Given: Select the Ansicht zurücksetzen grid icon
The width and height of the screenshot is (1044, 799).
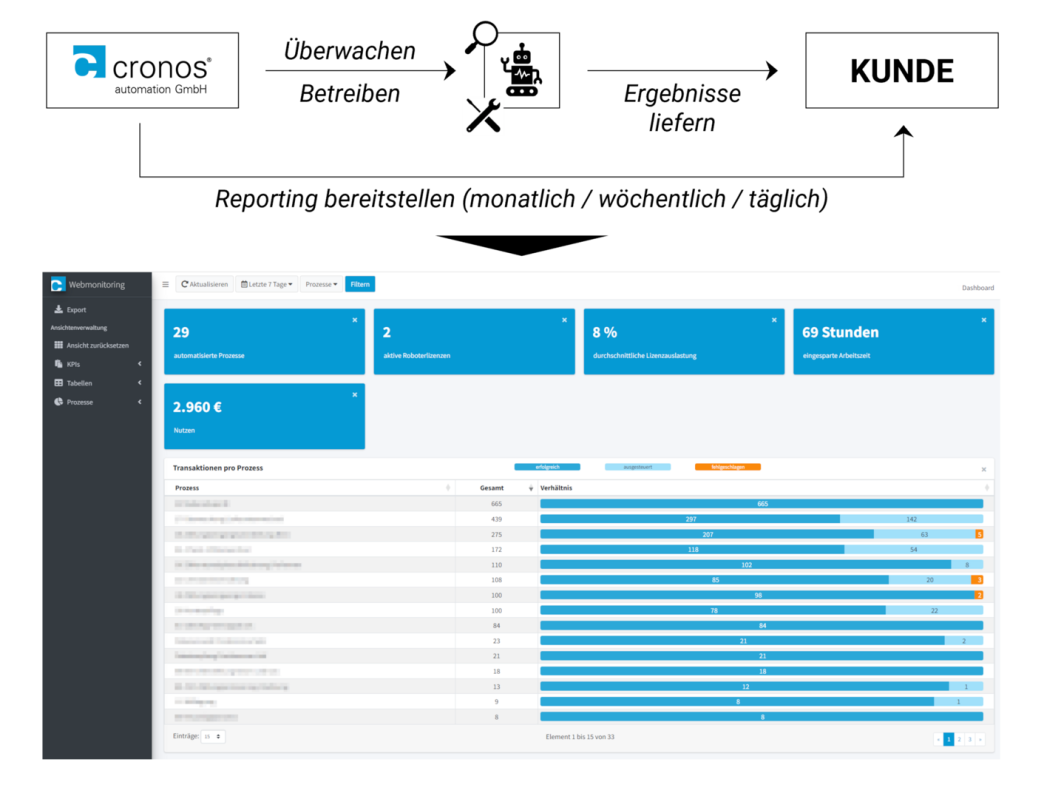Looking at the screenshot, I should pyautogui.click(x=58, y=345).
